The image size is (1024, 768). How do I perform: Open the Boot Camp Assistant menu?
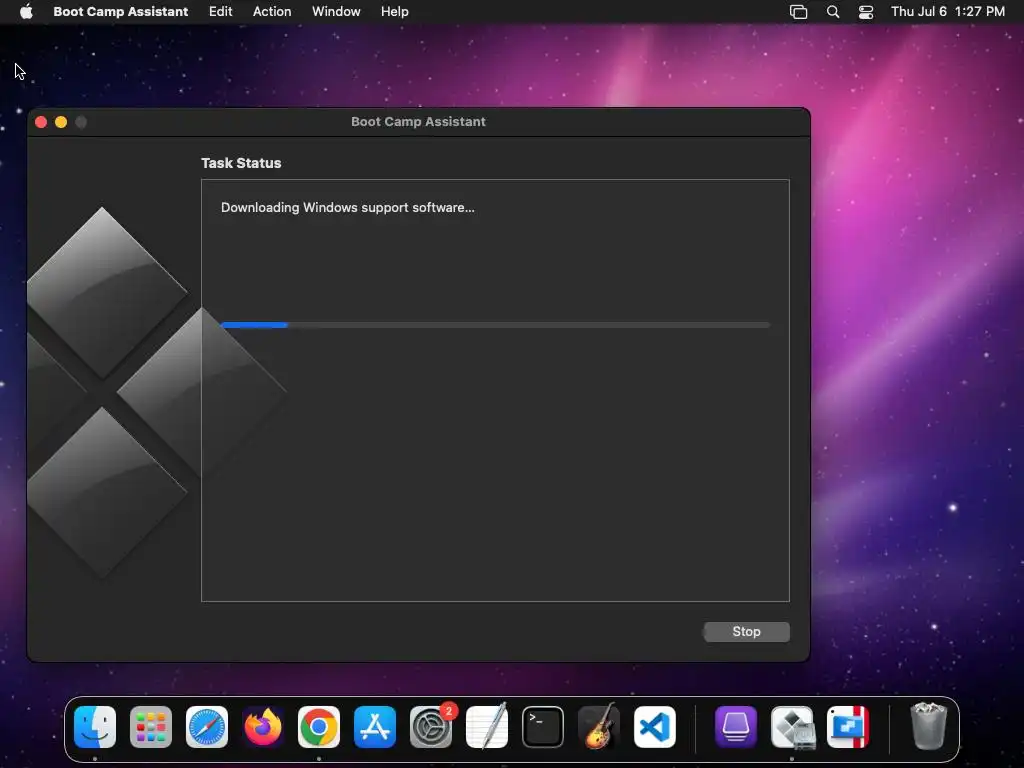coord(121,12)
